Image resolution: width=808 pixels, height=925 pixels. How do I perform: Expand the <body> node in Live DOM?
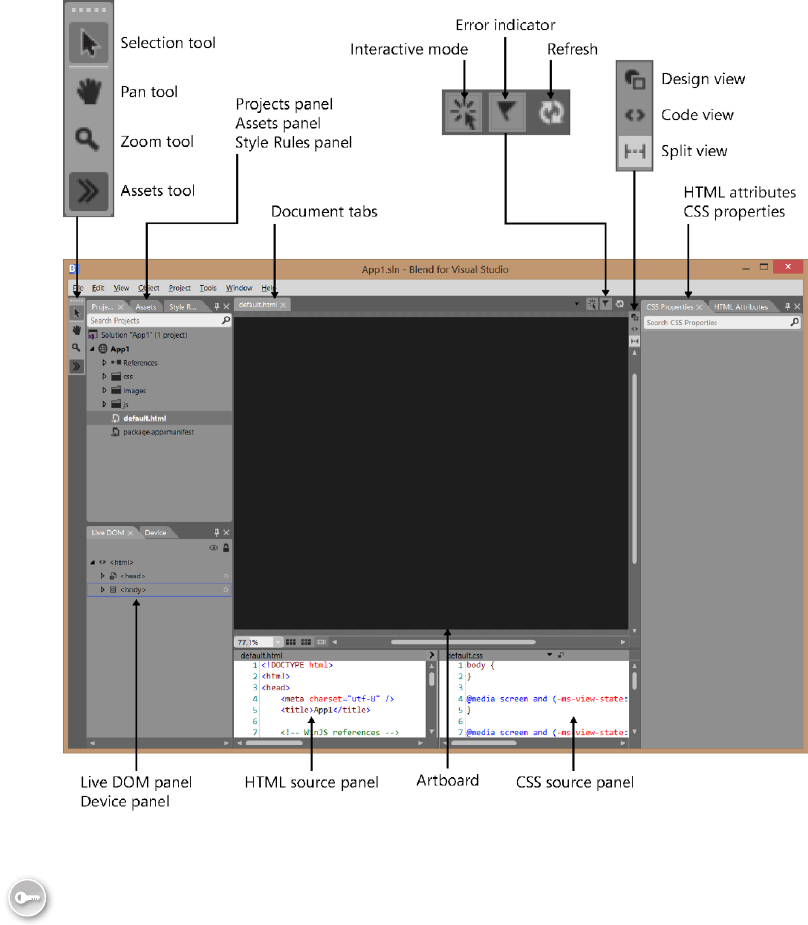click(103, 590)
